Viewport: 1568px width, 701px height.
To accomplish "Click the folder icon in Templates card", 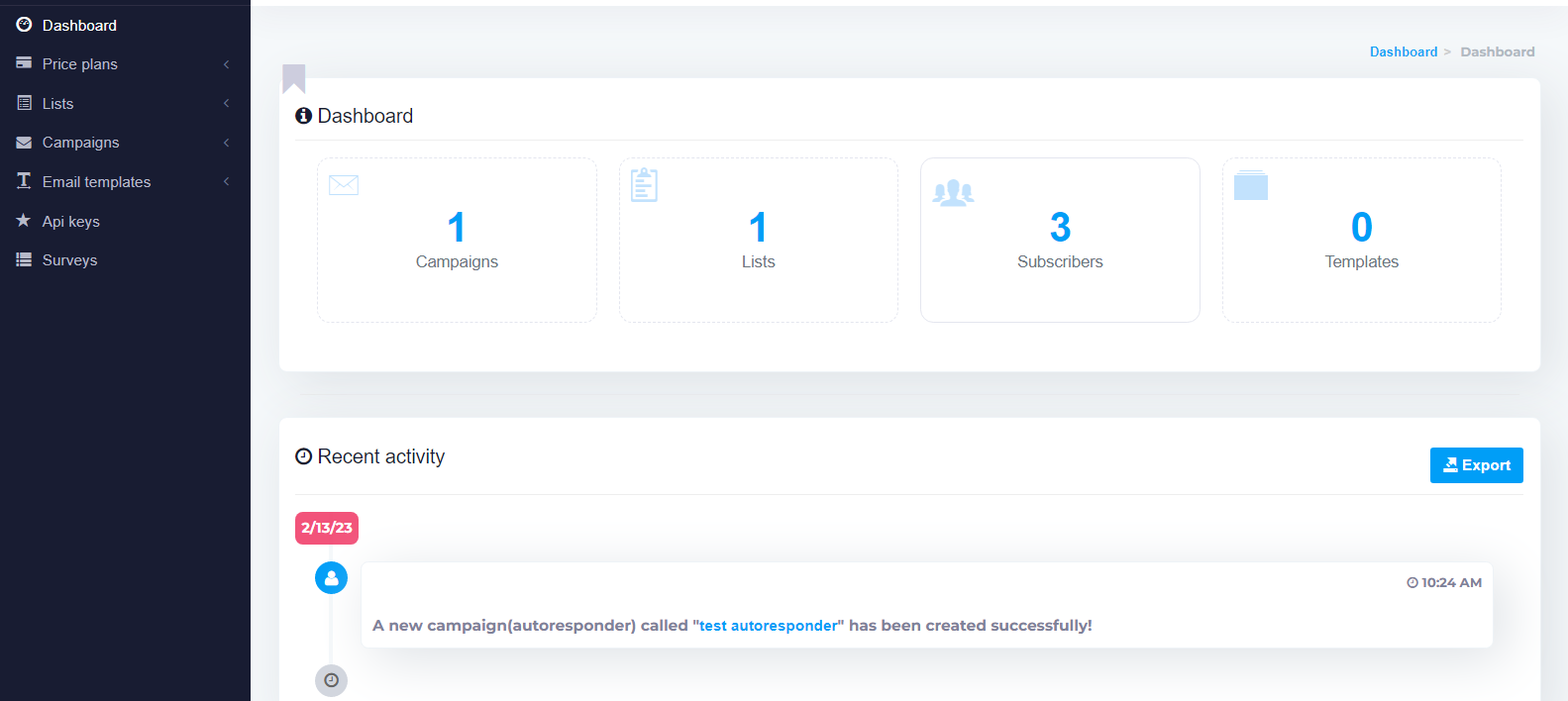I will [1250, 185].
